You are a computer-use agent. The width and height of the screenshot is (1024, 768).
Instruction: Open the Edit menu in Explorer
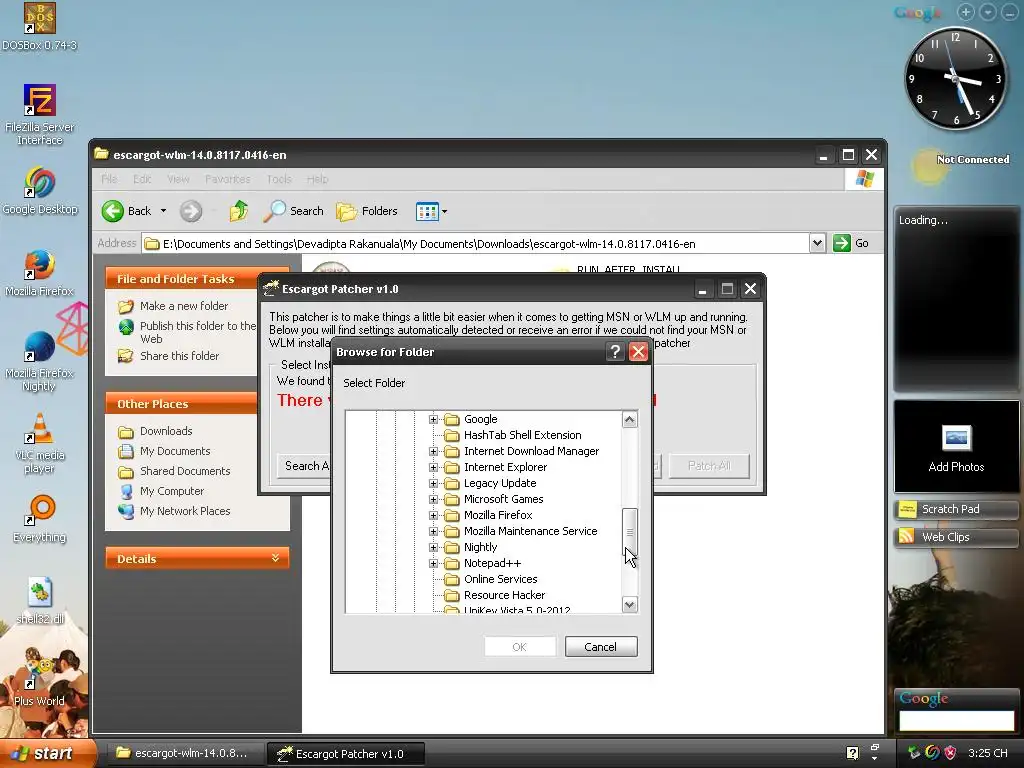tap(142, 179)
